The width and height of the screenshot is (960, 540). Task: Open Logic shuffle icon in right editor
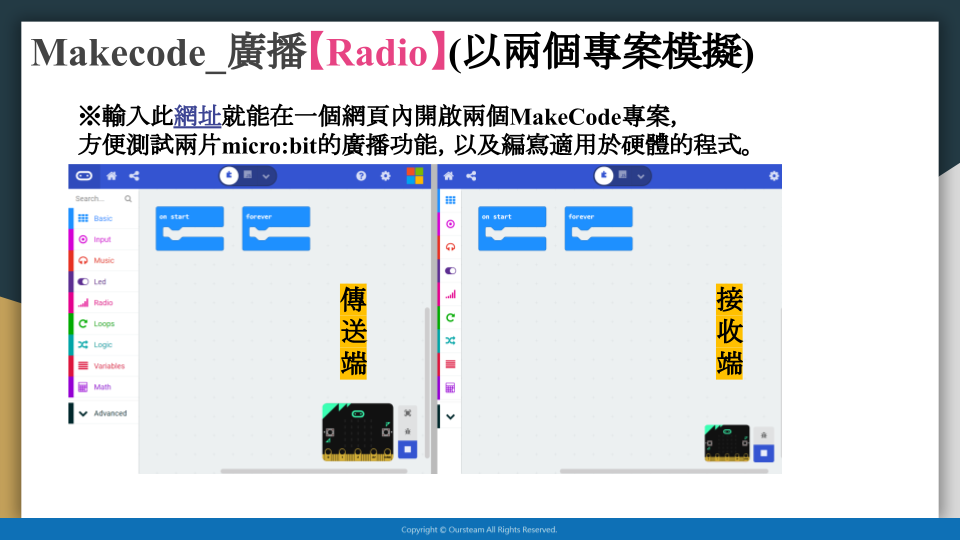pyautogui.click(x=451, y=340)
